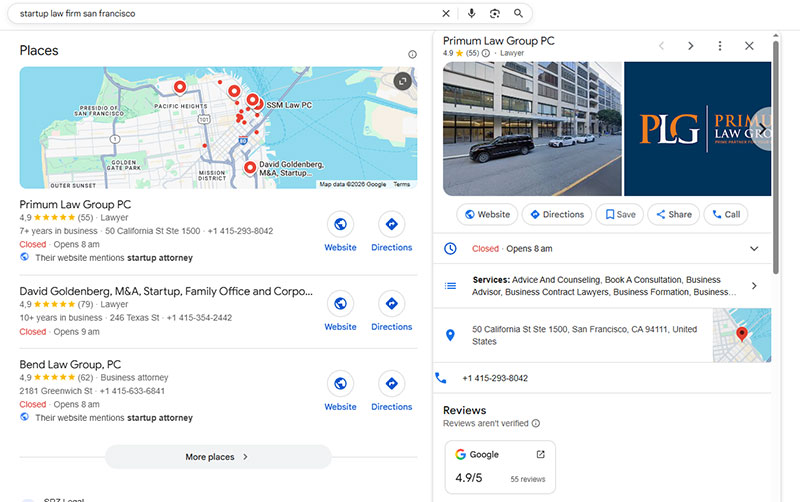The width and height of the screenshot is (800, 502).
Task: Click the magnifying glass search icon
Action: [518, 14]
